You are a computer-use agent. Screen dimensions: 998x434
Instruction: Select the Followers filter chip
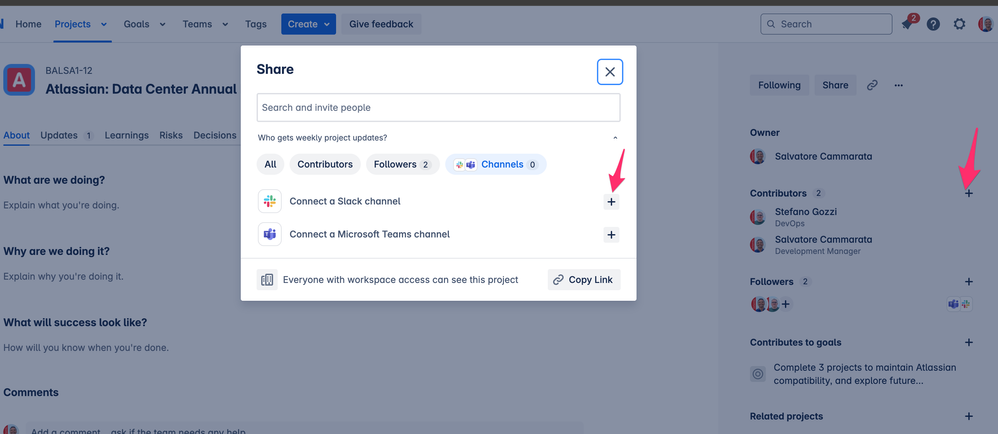pyautogui.click(x=402, y=164)
